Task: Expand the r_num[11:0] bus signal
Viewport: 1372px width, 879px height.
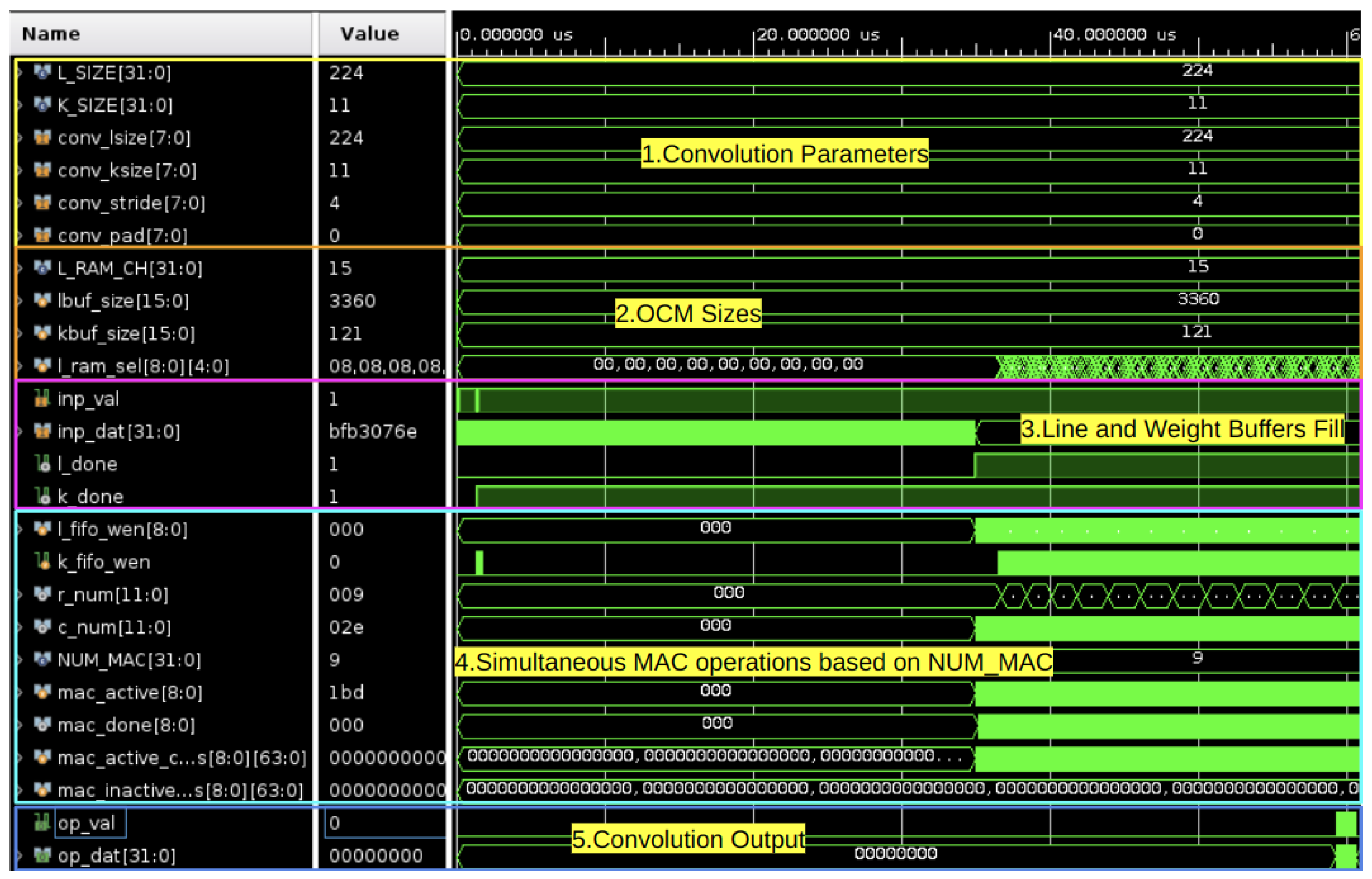Action: click(20, 595)
